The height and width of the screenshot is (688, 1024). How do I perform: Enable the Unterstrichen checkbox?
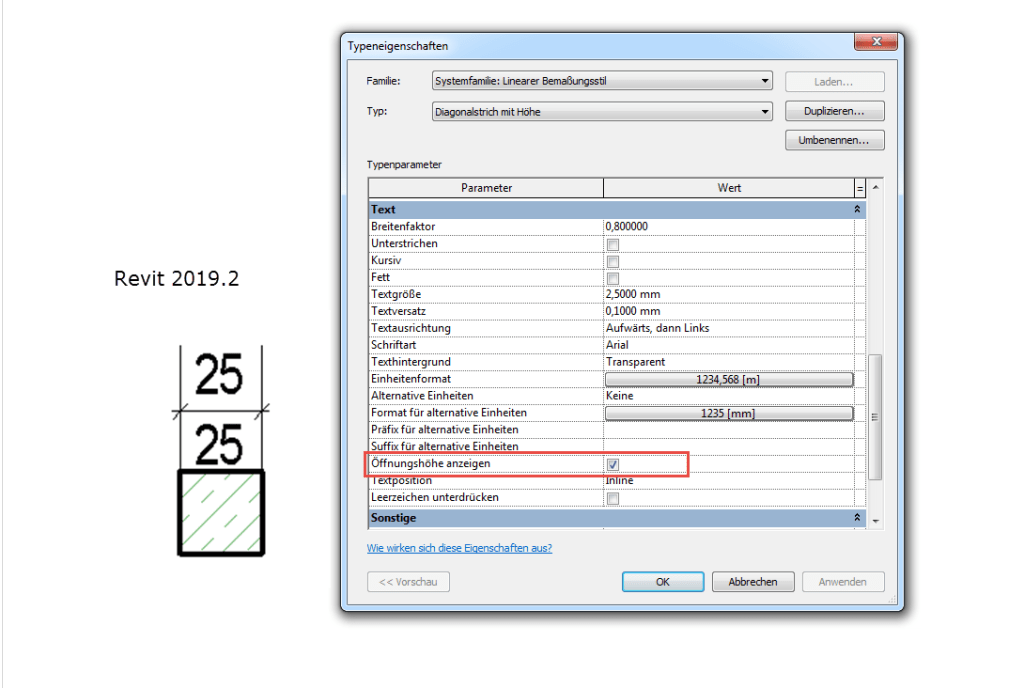pyautogui.click(x=613, y=244)
